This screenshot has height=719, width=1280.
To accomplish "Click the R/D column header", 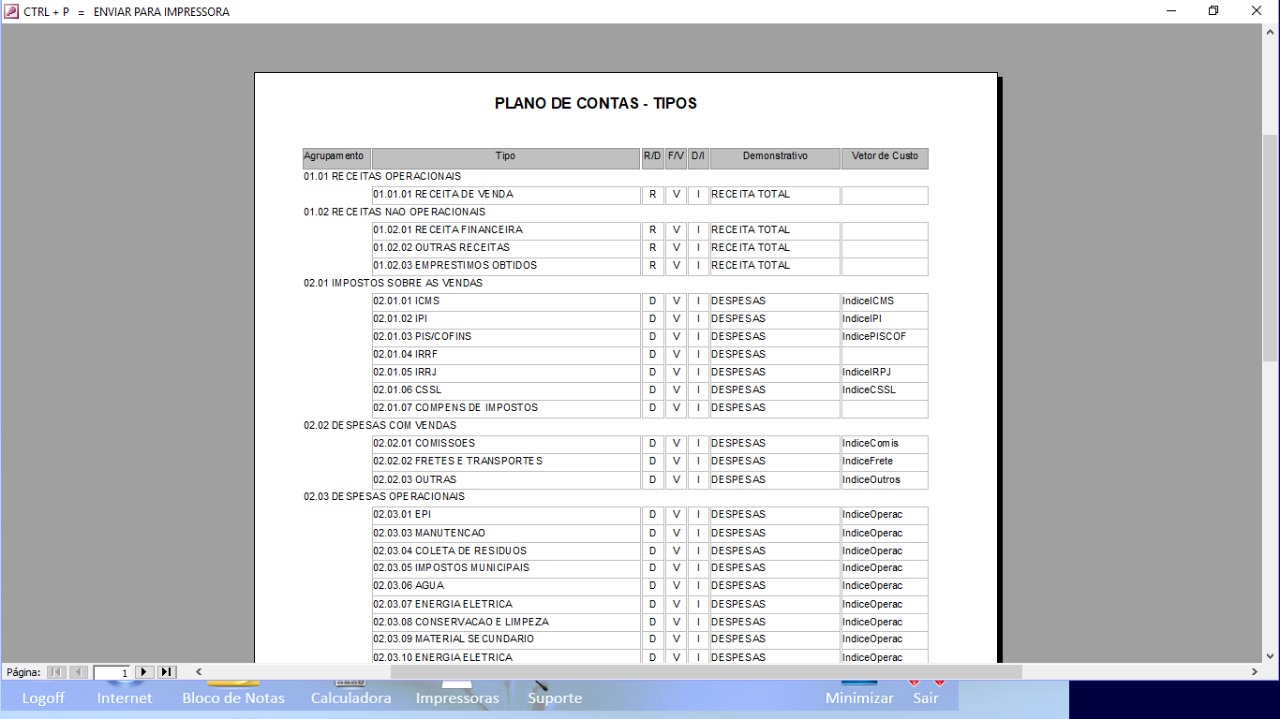I will pos(653,158).
